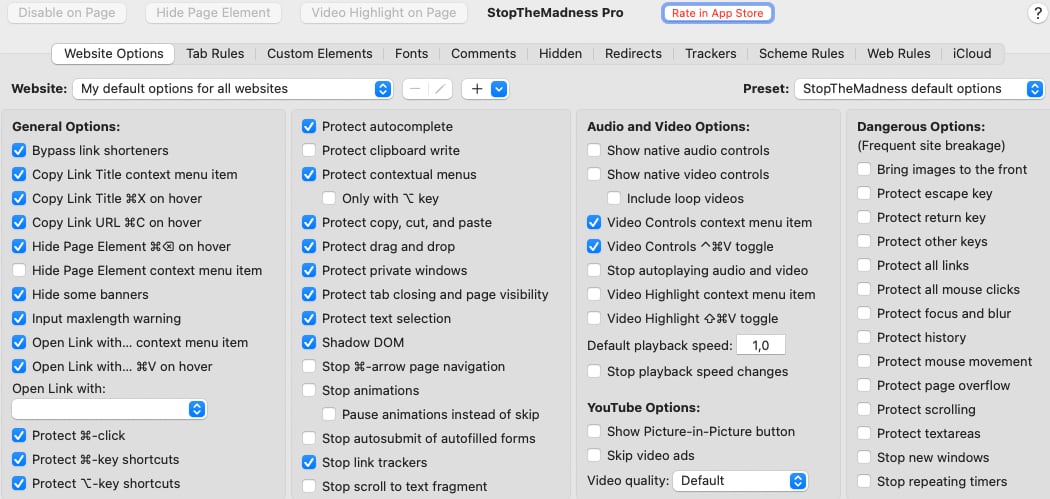
Task: Check Protect escape key
Action: coord(865,194)
